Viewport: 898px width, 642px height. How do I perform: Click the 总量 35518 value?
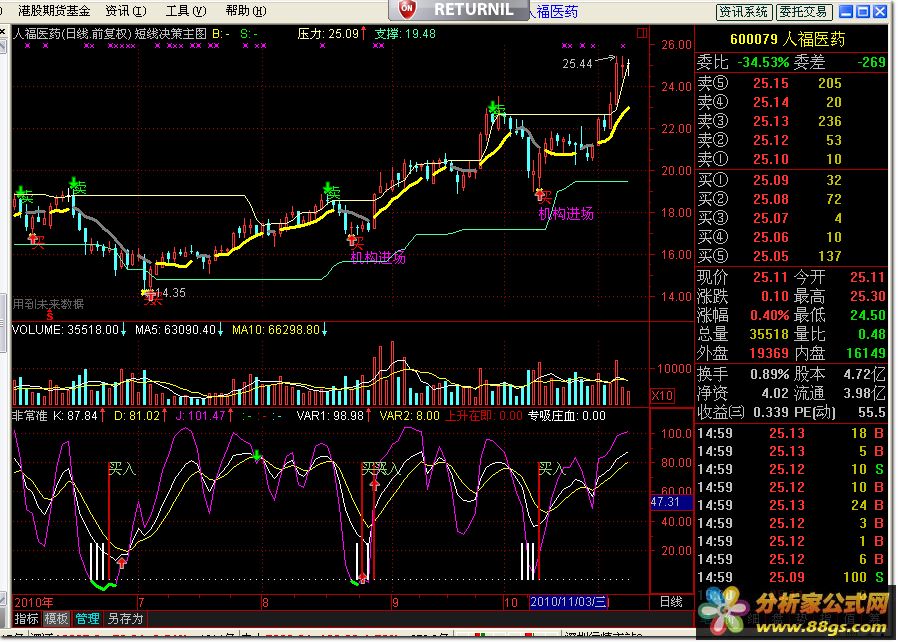point(770,334)
